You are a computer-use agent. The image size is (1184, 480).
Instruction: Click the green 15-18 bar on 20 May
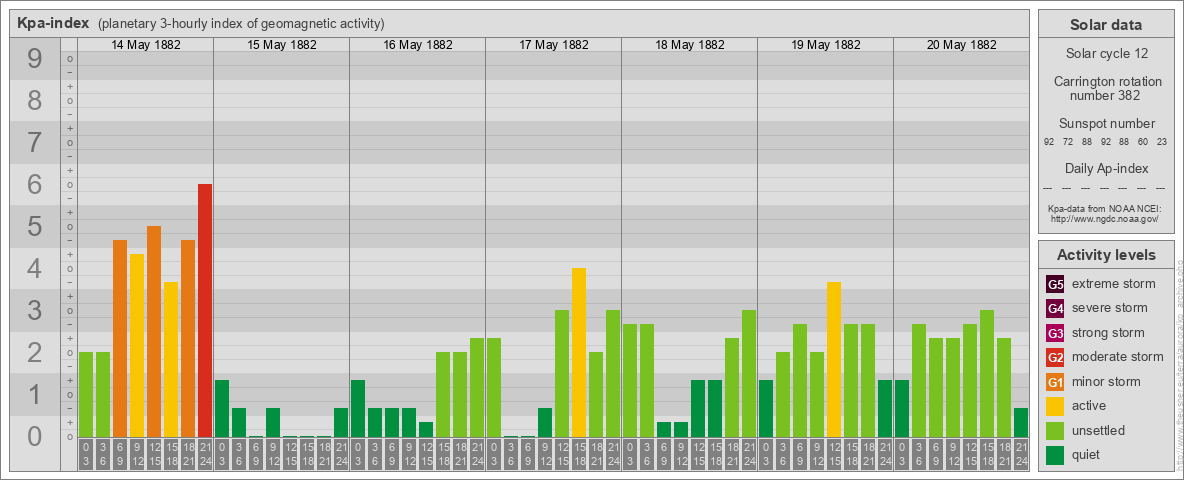pyautogui.click(x=986, y=374)
